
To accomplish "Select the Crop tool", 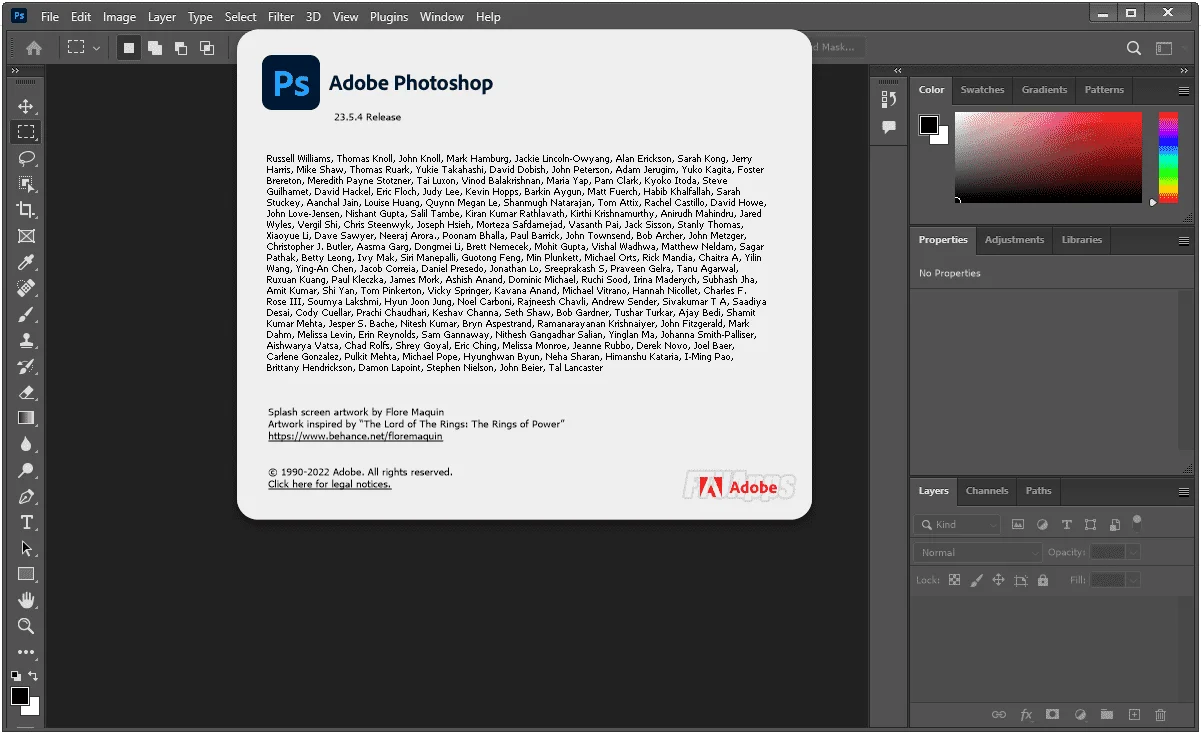I will pos(26,210).
